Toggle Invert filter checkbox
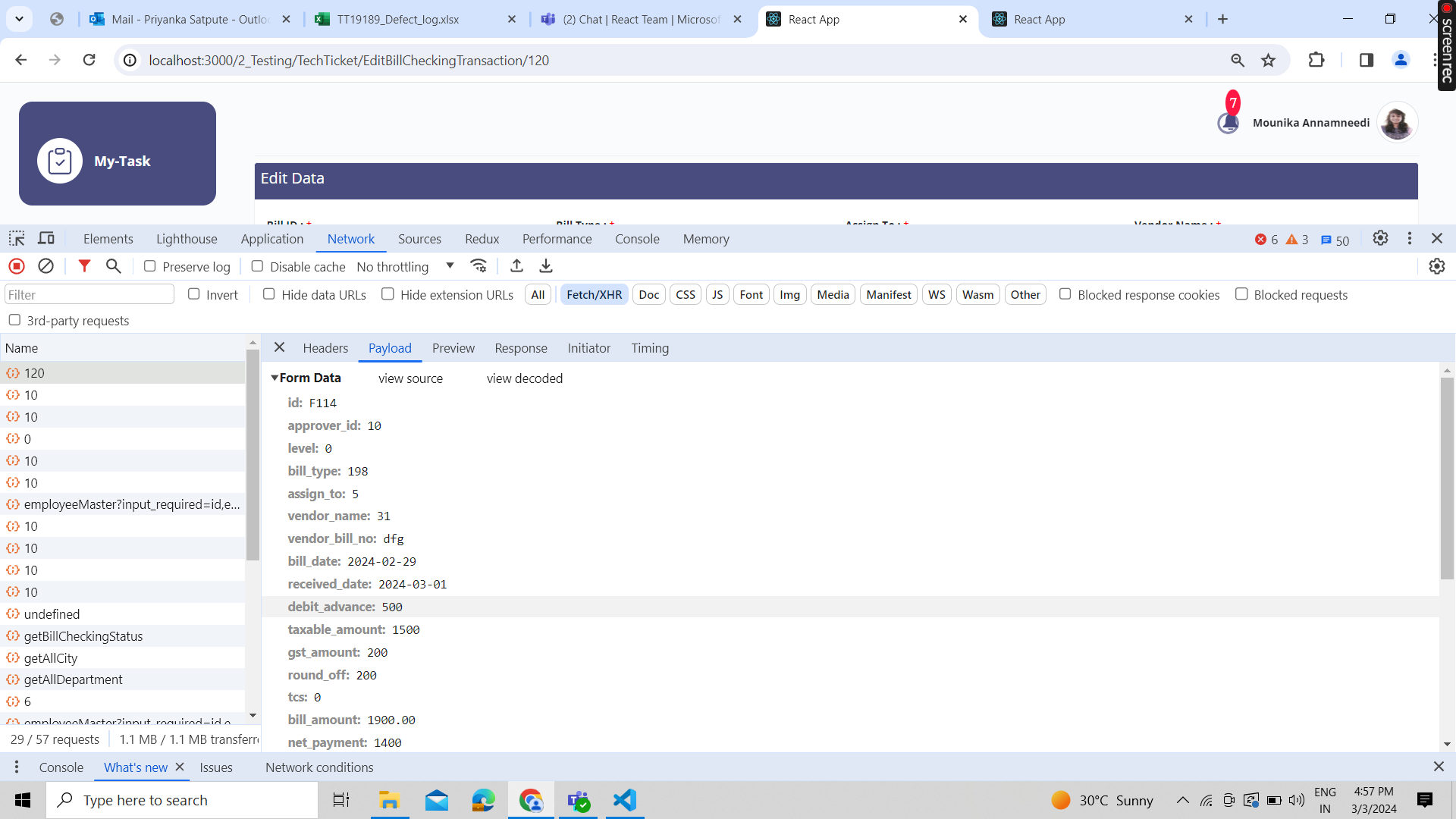 (194, 294)
